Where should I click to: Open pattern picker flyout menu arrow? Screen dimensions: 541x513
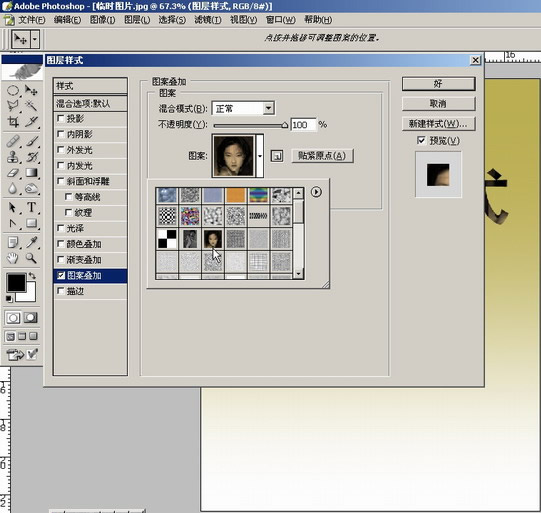[316, 192]
